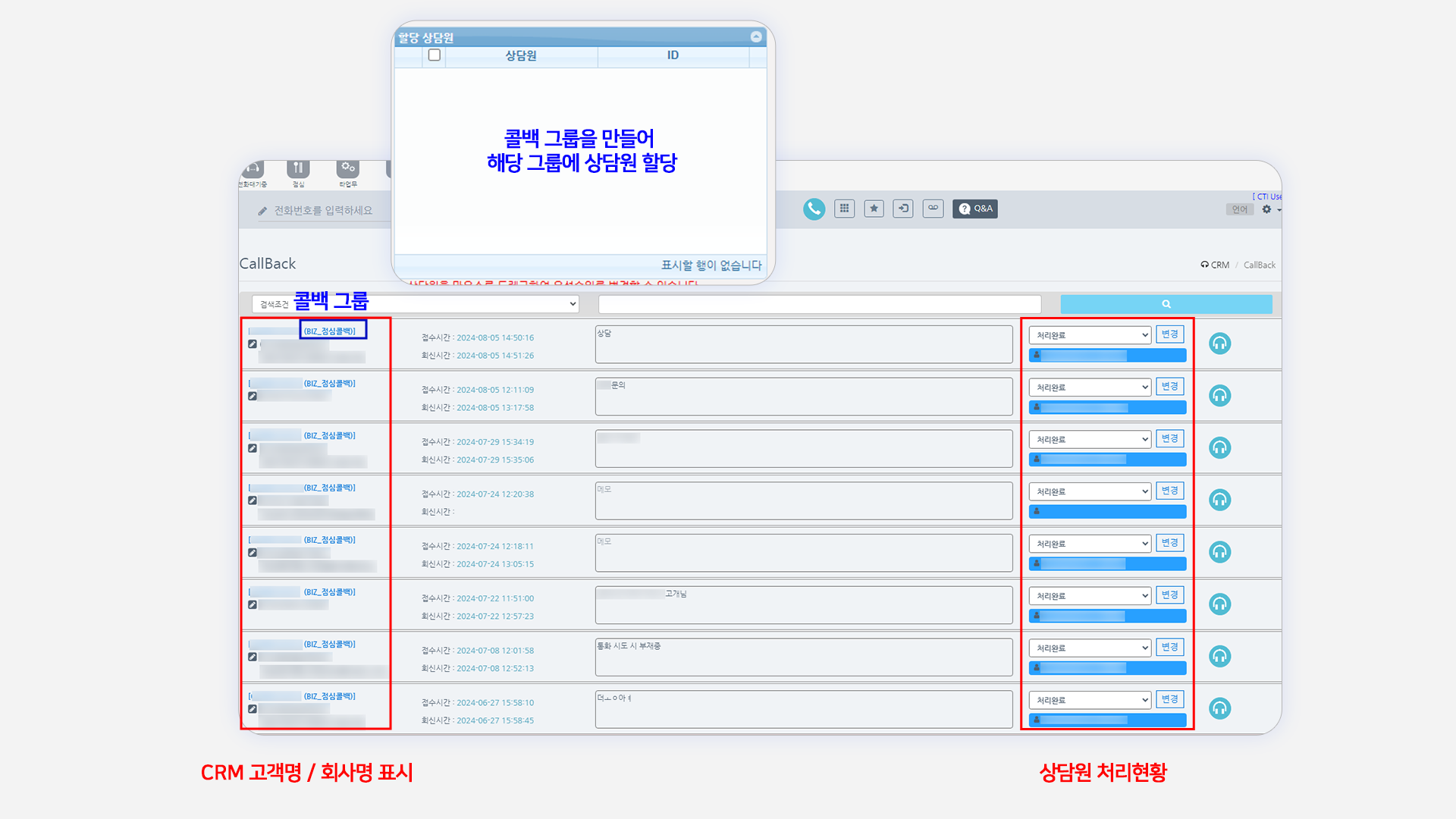Click the teal phone call icon
Image resolution: width=1456 pixels, height=819 pixels.
814,209
